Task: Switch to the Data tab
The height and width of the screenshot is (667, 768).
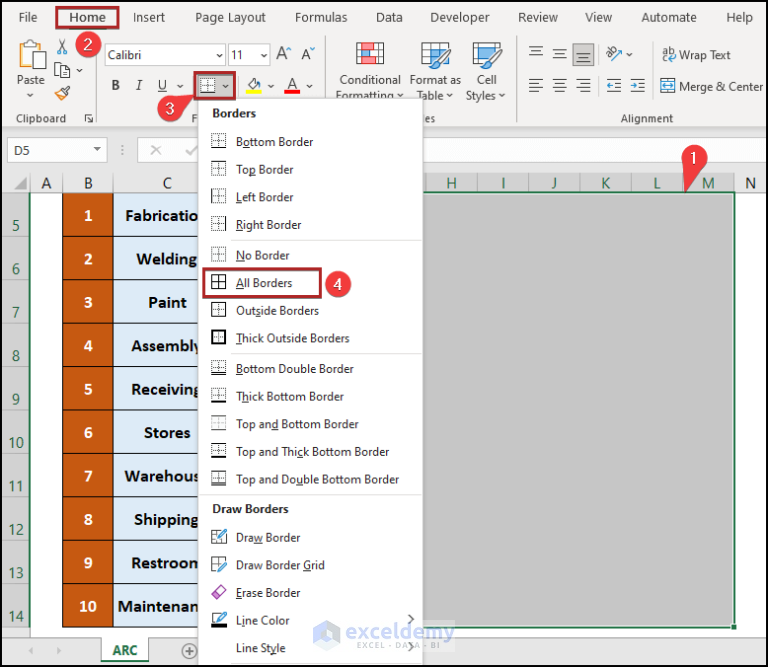Action: coord(389,18)
